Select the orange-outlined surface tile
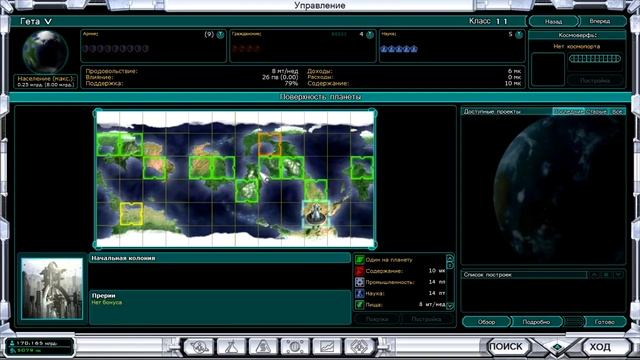640x360 pixels. pos(269,144)
